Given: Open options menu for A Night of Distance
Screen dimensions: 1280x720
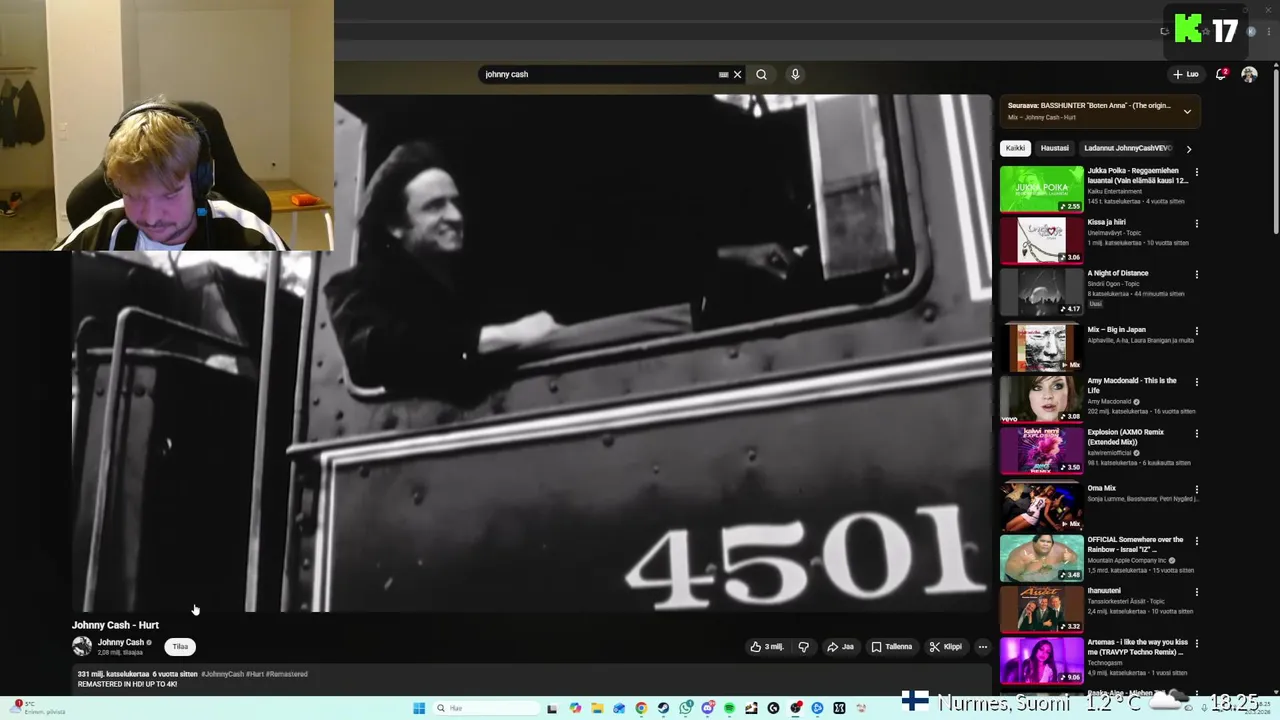Looking at the screenshot, I should 1196,274.
